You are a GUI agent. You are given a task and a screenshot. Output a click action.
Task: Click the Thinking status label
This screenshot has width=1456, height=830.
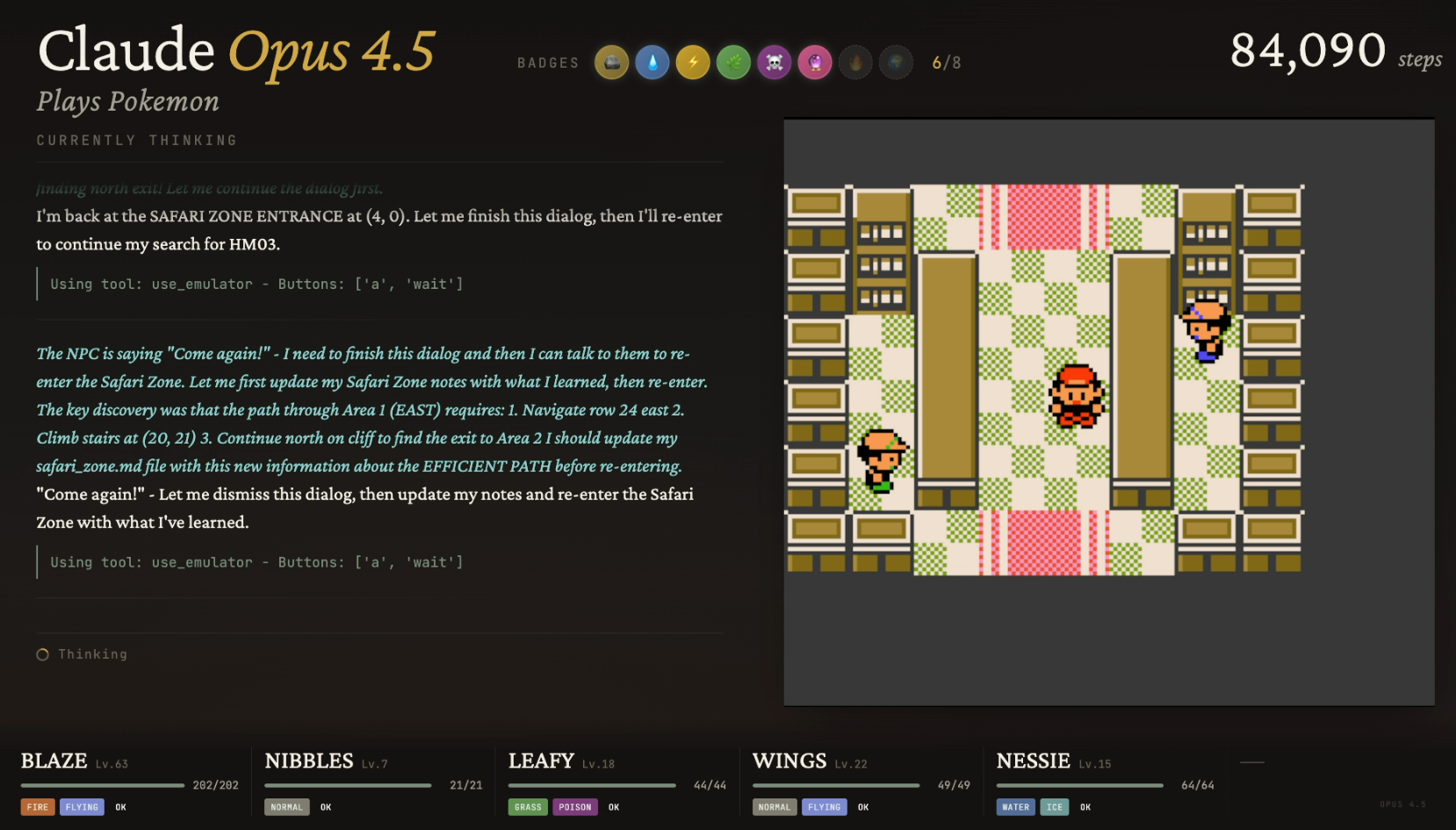(x=92, y=654)
